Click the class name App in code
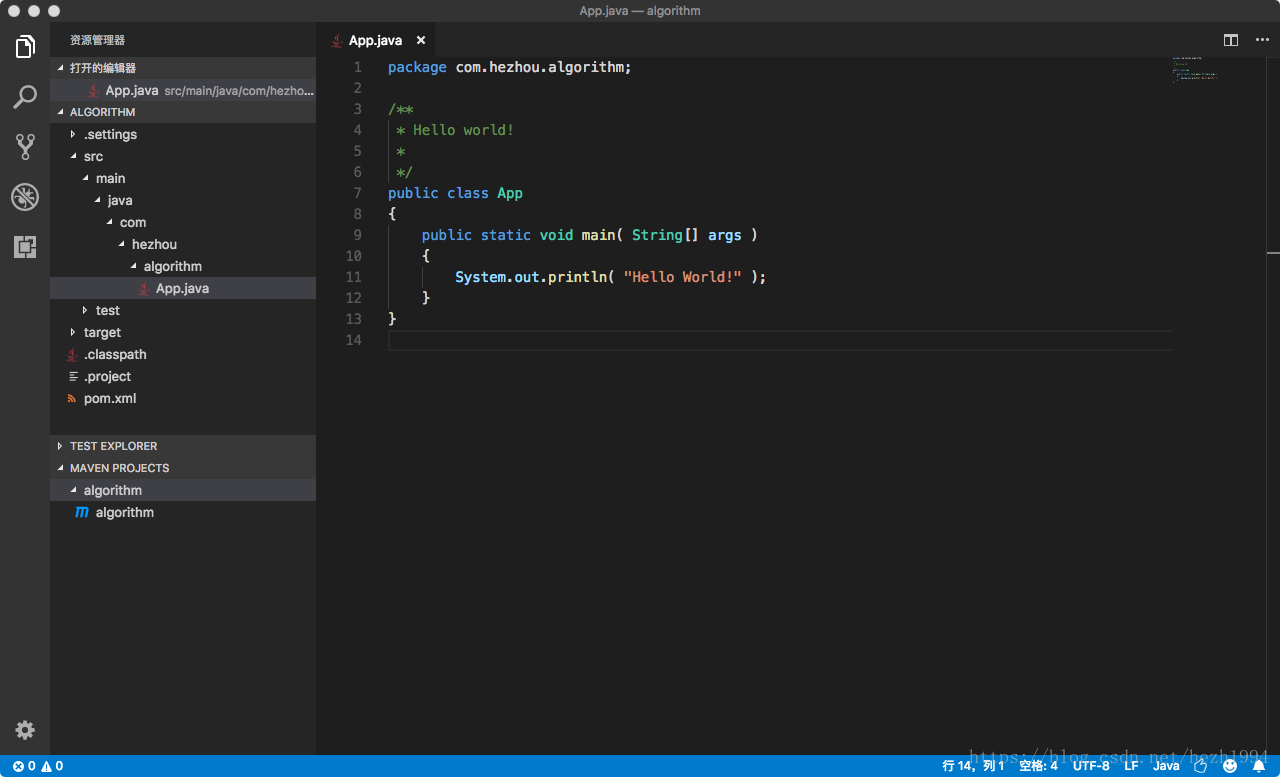Viewport: 1280px width, 777px height. click(510, 193)
